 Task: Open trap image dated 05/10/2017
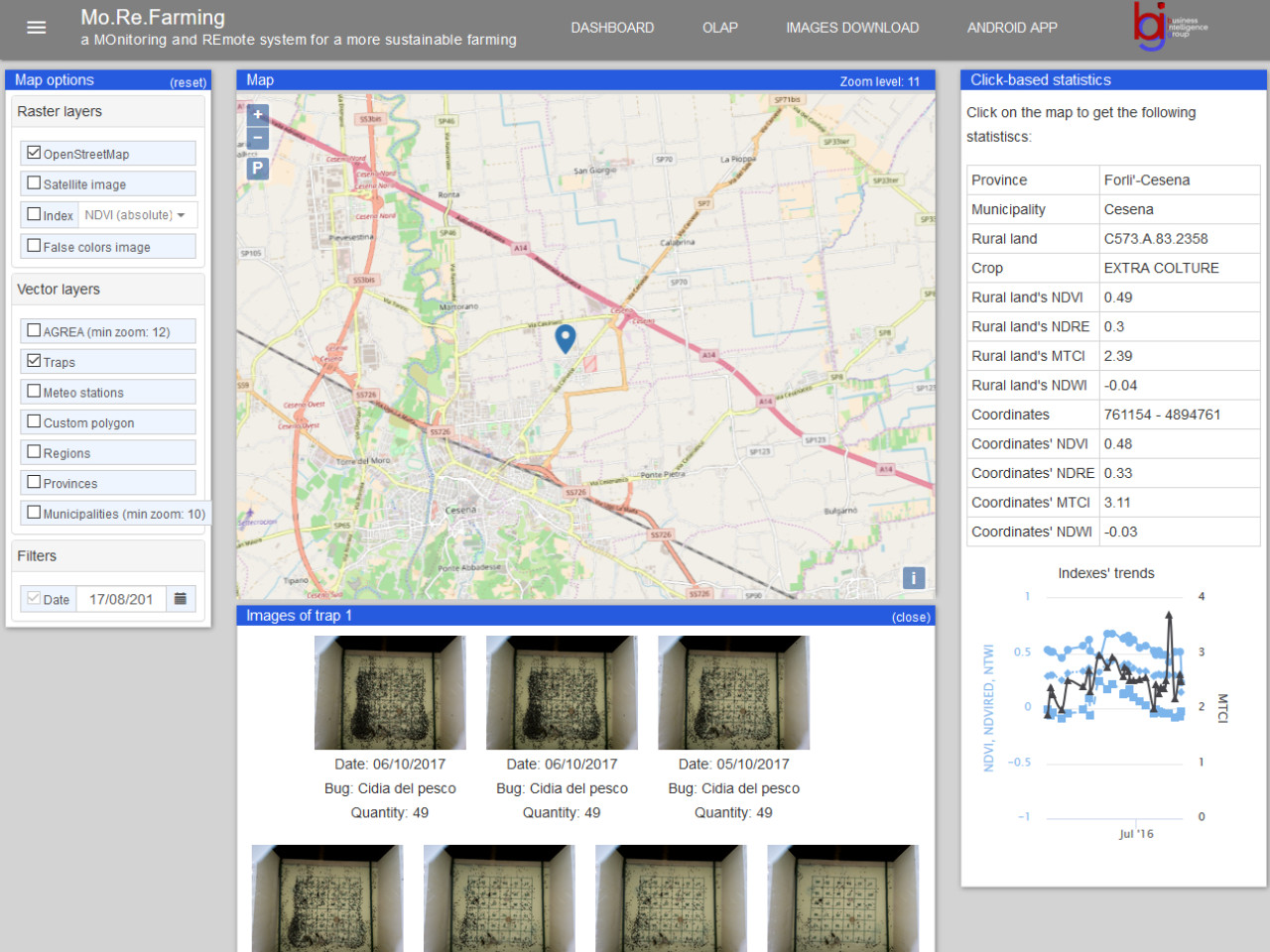[x=734, y=693]
